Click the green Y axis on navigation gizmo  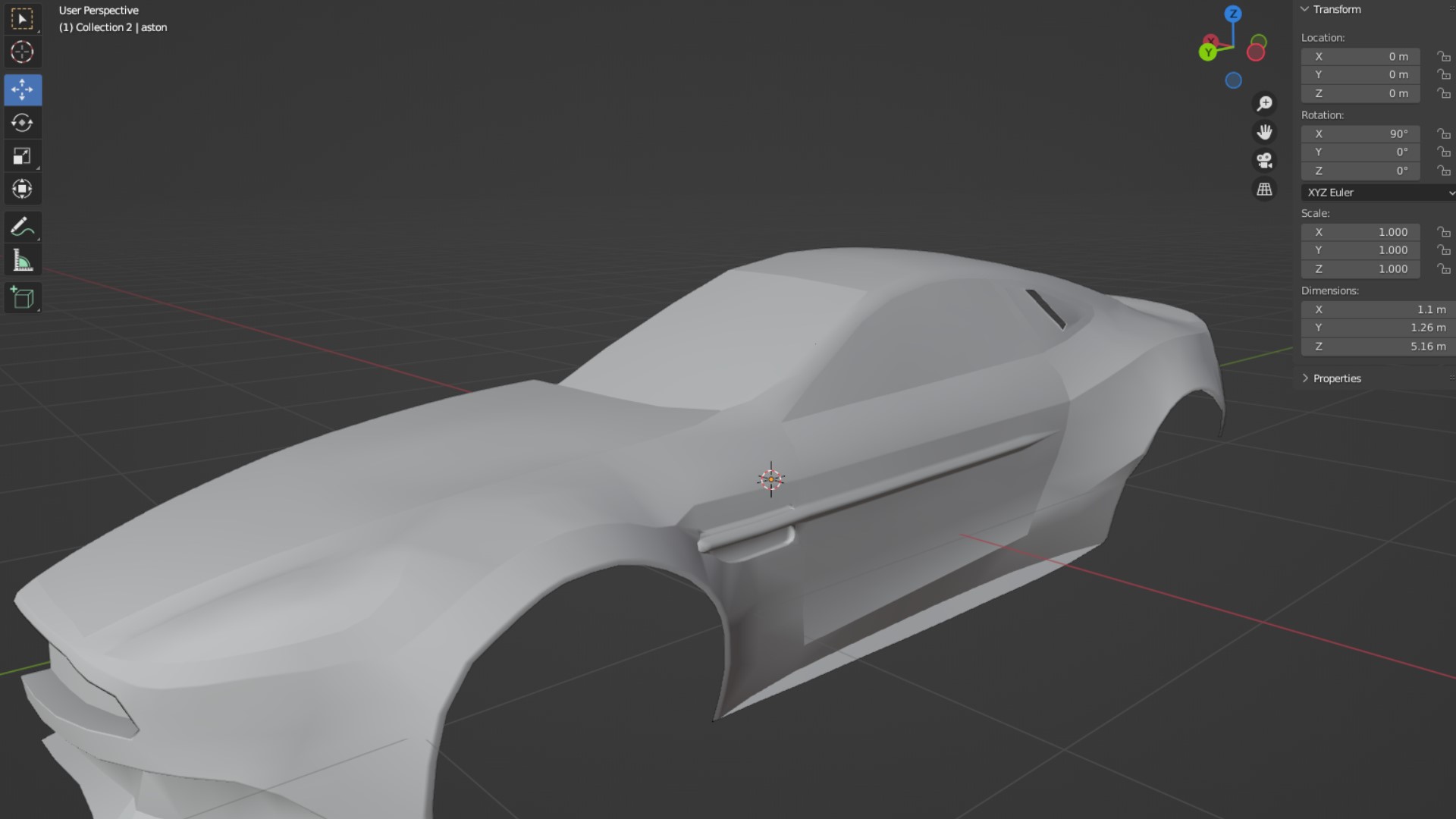click(x=1208, y=52)
